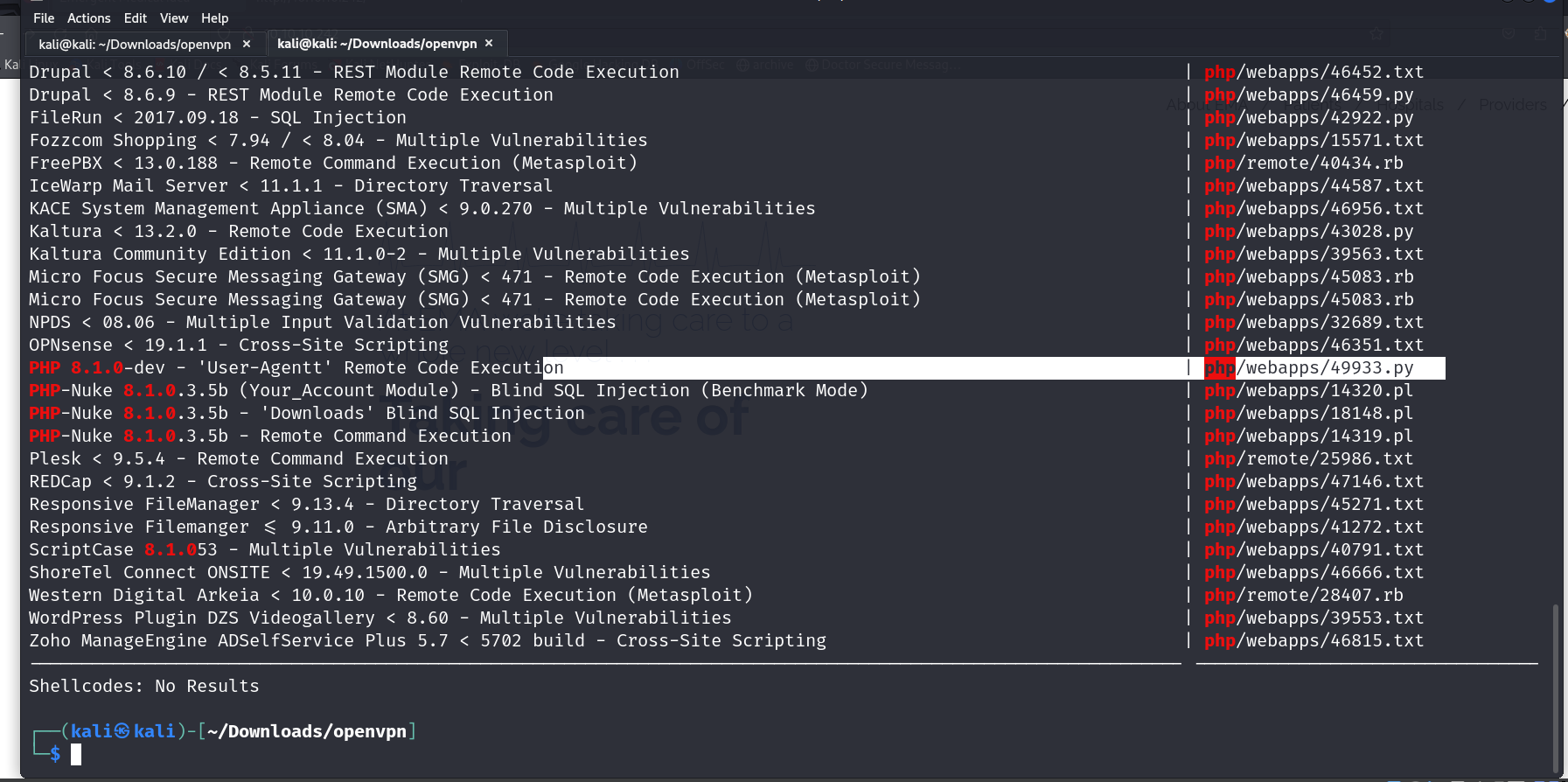The height and width of the screenshot is (782, 1568).
Task: Click the 'Shellcodes: No Results' text
Action: (144, 687)
